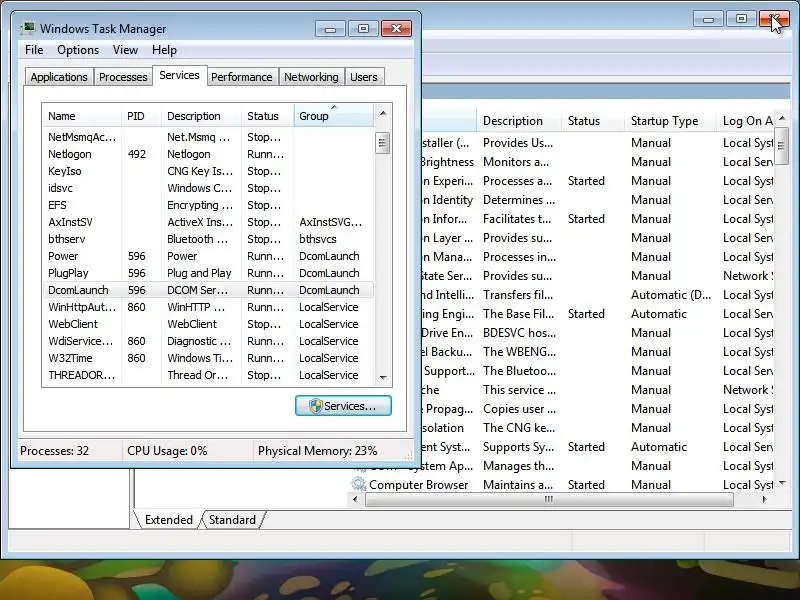800x600 pixels.
Task: Switch to the Users tab
Action: click(364, 77)
